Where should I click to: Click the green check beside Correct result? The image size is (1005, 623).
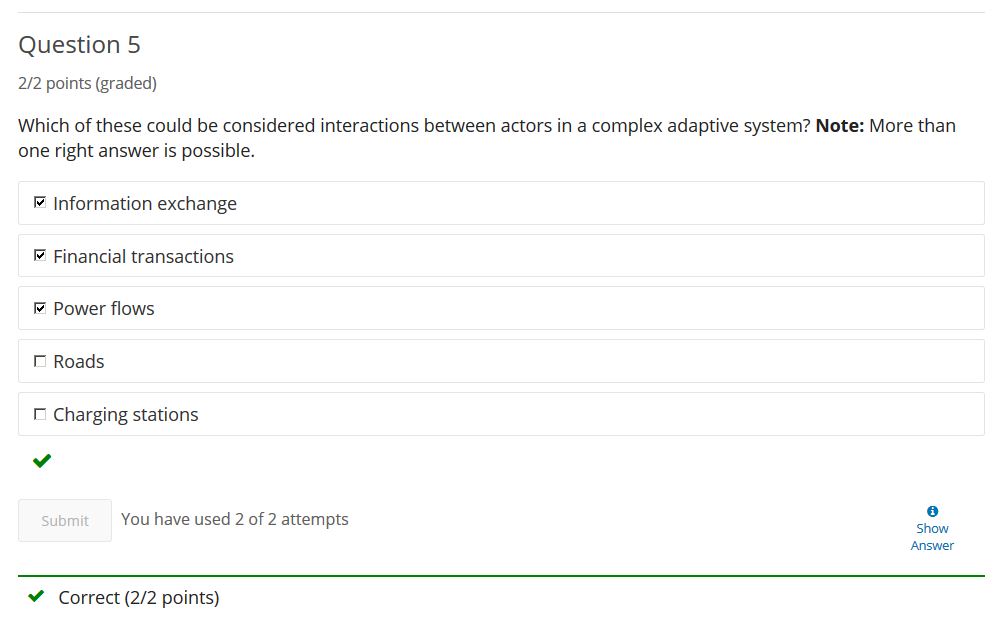[37, 596]
